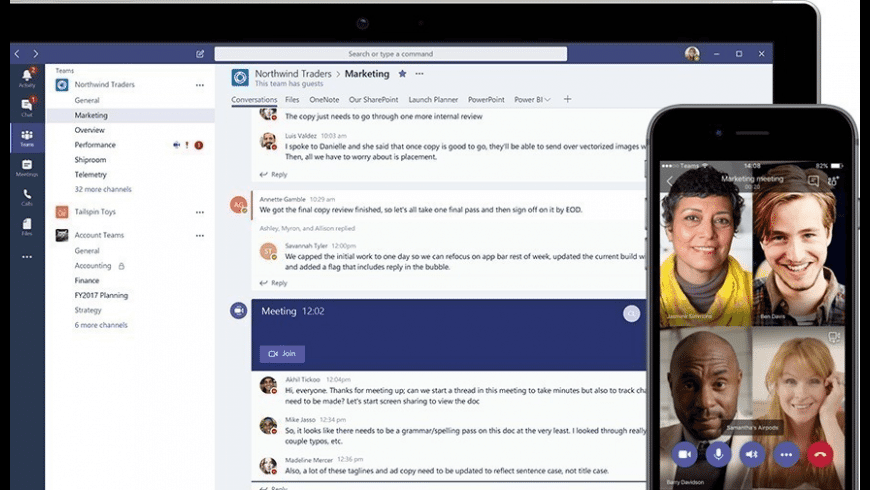The width and height of the screenshot is (870, 490).
Task: Hang up with red end-call button
Action: 820,454
